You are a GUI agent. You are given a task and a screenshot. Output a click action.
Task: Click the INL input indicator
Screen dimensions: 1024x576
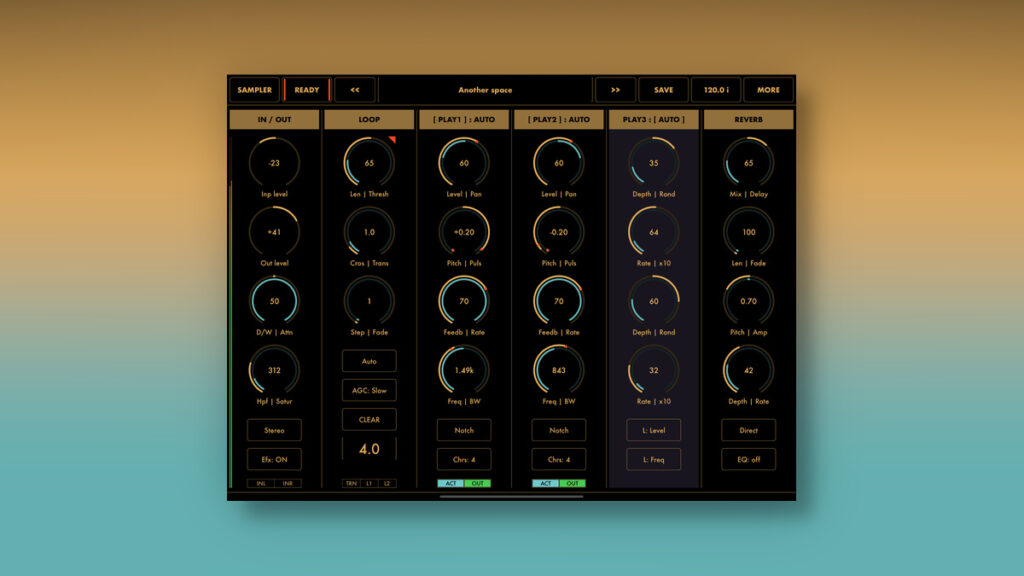[261, 483]
